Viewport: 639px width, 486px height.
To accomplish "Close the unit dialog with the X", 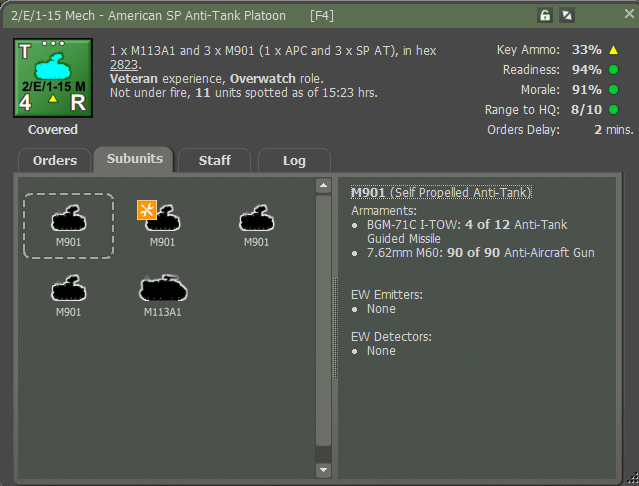I will pos(629,14).
